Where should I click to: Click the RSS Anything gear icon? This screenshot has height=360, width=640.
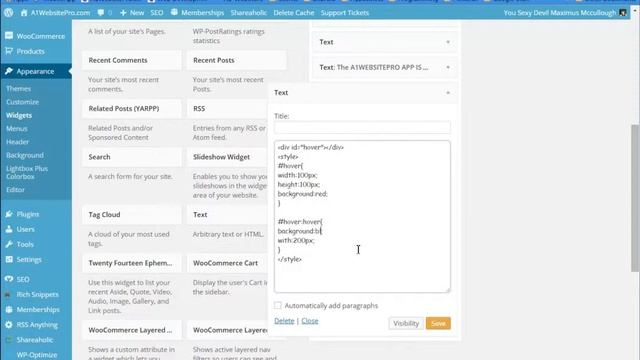pyautogui.click(x=9, y=324)
